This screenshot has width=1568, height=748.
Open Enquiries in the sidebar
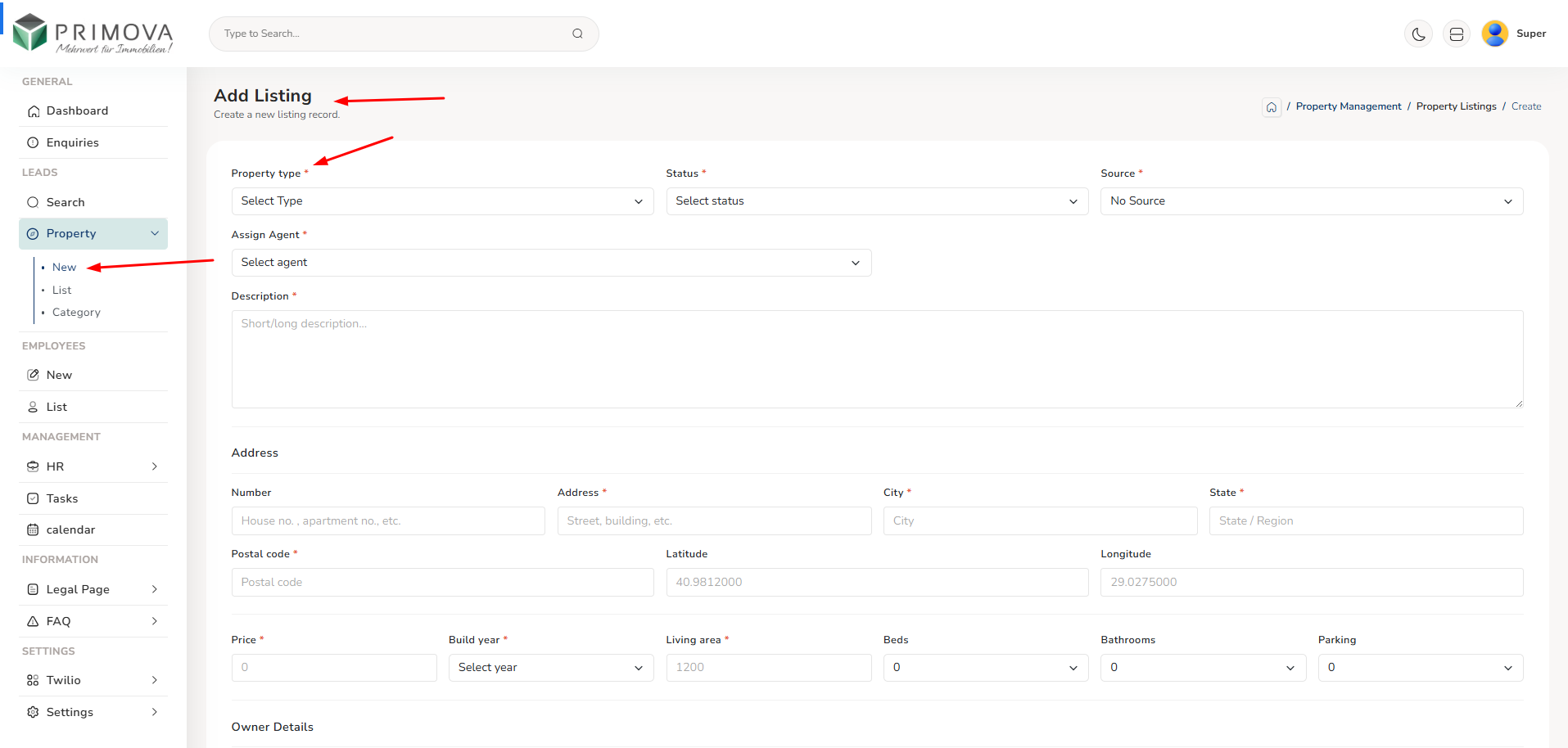[x=72, y=142]
